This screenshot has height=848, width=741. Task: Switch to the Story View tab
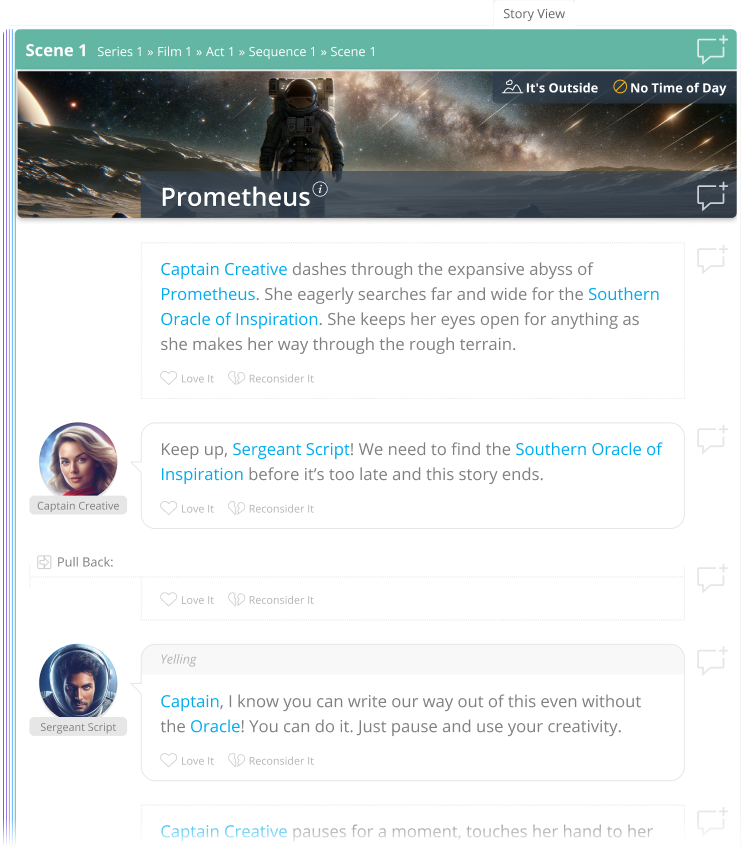click(x=534, y=14)
